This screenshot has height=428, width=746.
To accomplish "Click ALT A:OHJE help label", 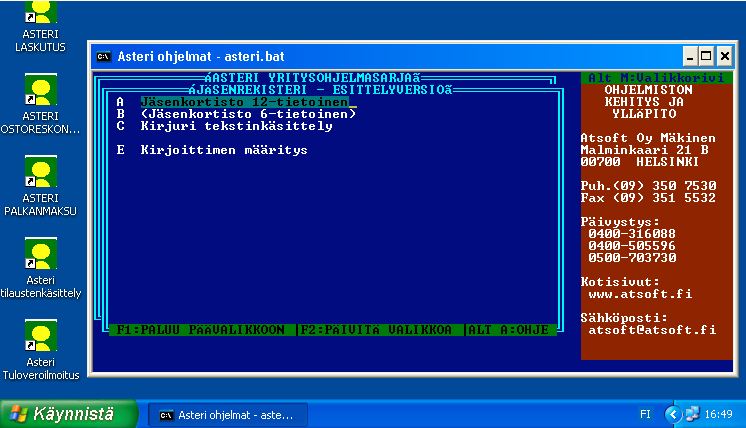I will point(508,330).
